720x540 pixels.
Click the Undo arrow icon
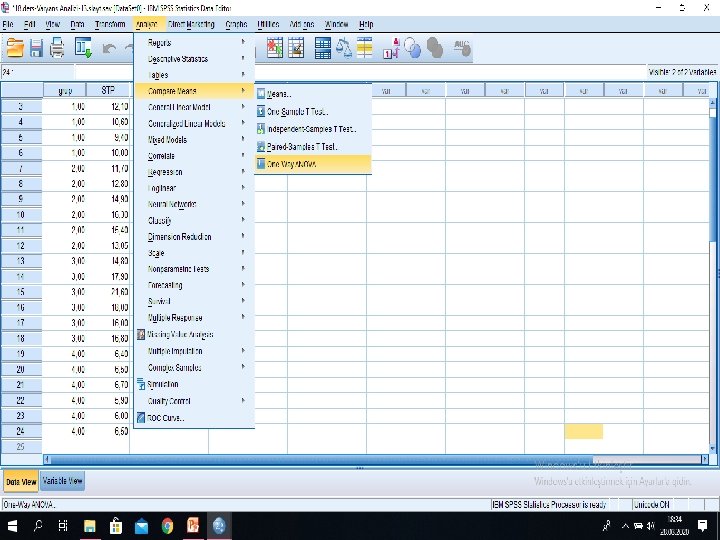click(x=109, y=48)
